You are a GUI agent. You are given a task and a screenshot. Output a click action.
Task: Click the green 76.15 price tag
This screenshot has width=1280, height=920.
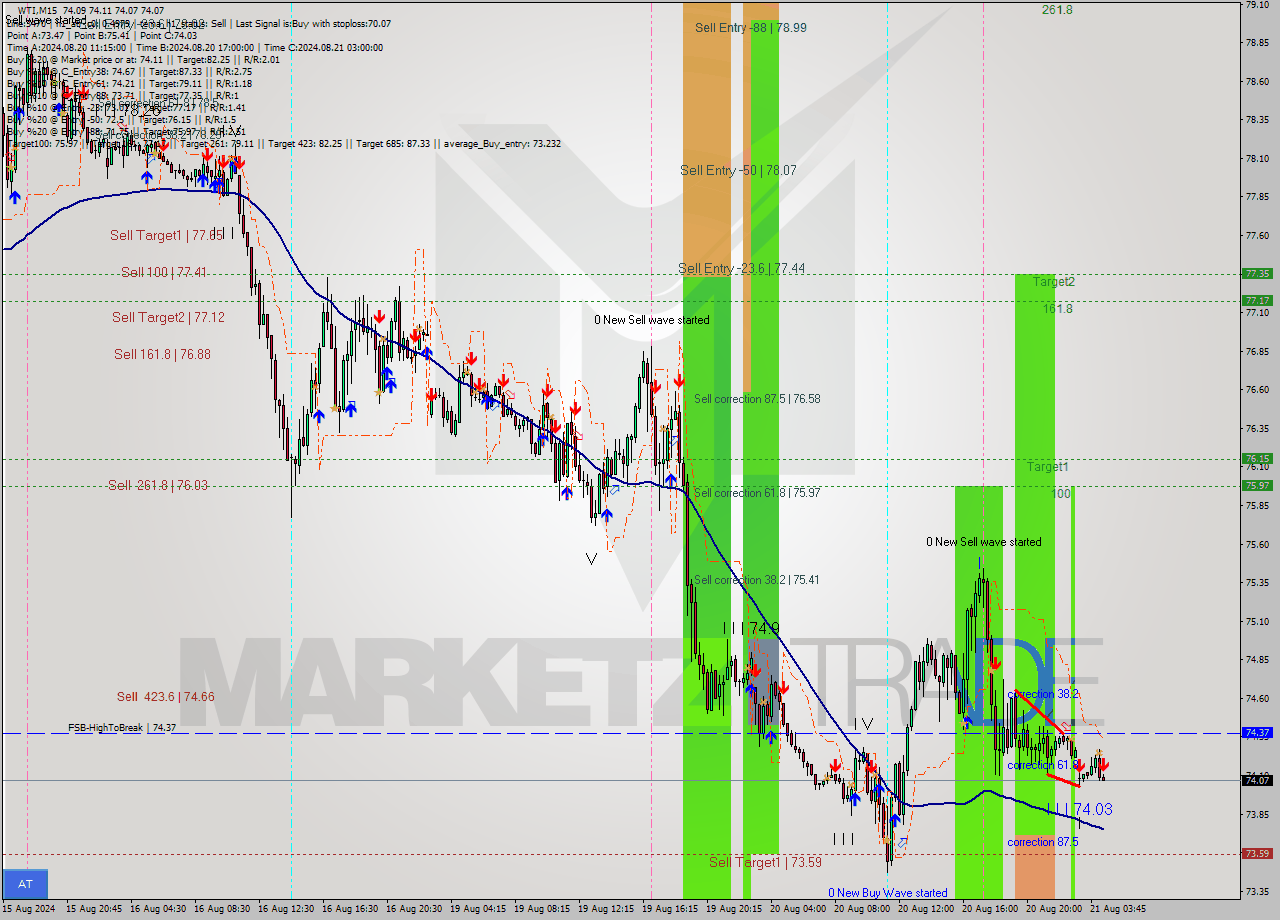1257,459
